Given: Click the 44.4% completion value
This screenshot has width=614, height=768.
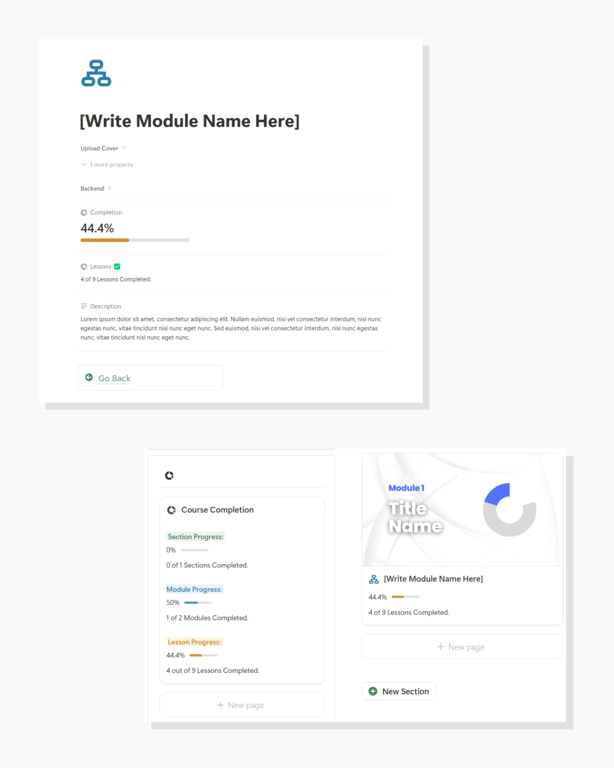Looking at the screenshot, I should pos(97,228).
